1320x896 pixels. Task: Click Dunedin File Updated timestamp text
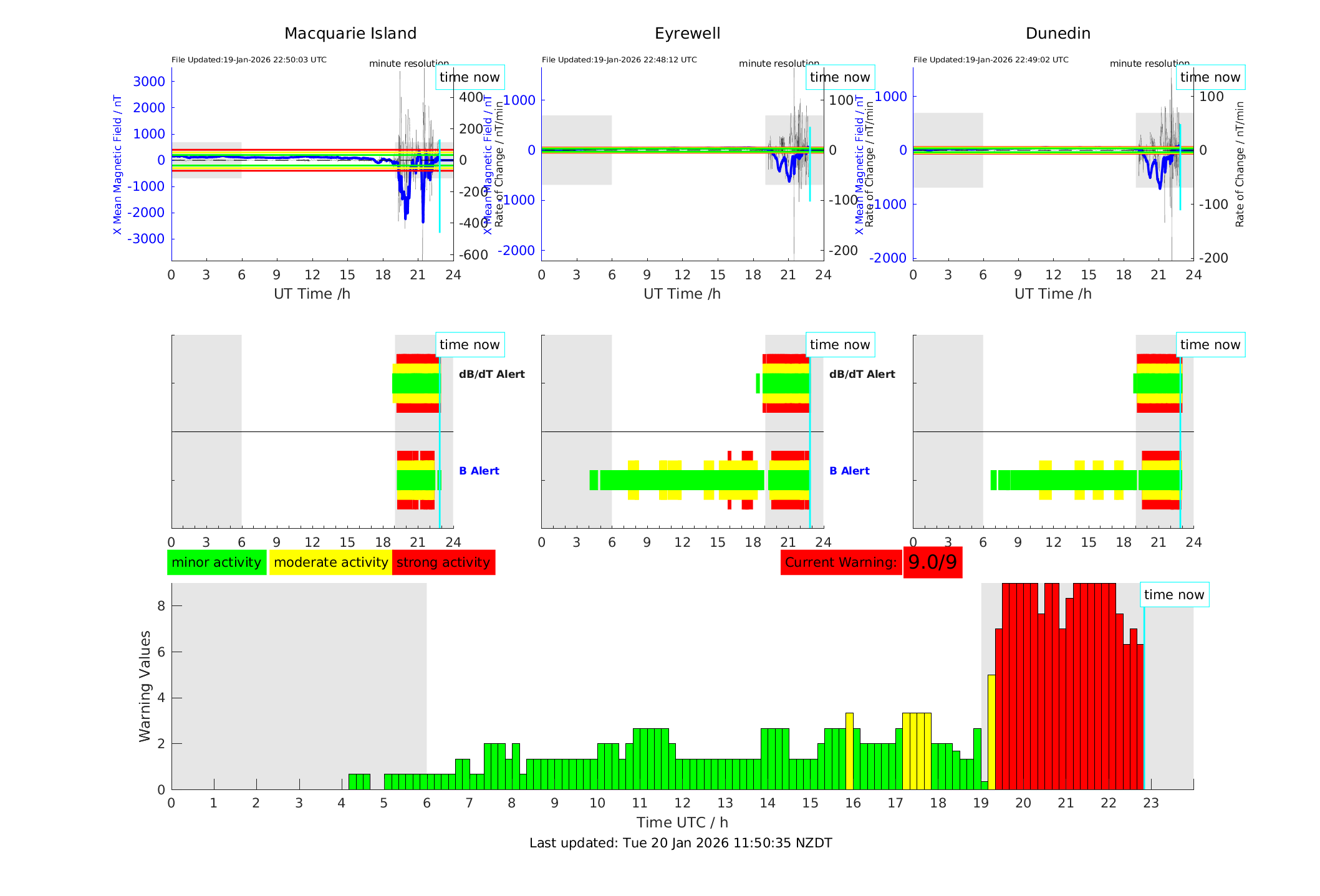point(991,60)
